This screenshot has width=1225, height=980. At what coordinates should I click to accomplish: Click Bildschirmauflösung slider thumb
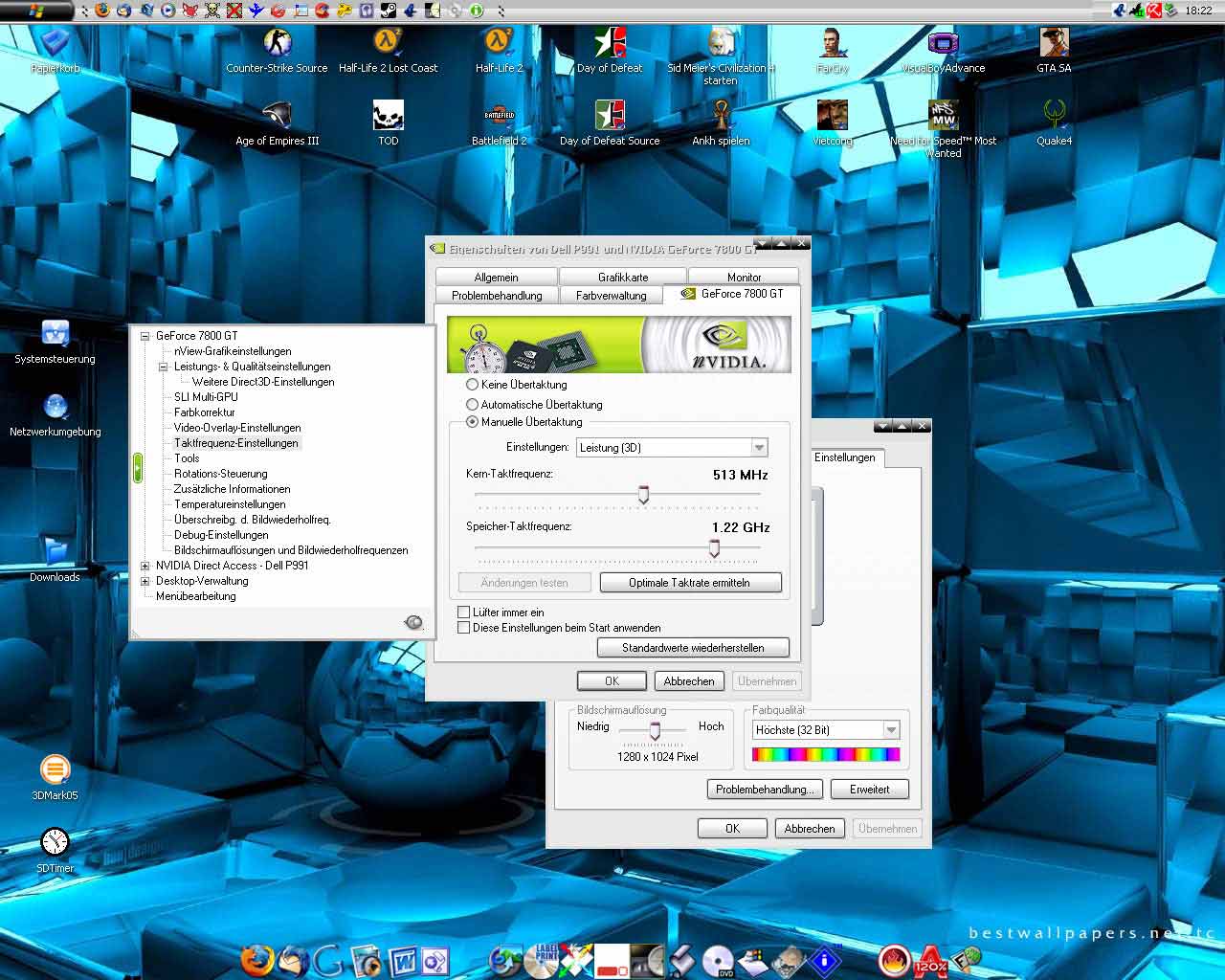tap(655, 731)
